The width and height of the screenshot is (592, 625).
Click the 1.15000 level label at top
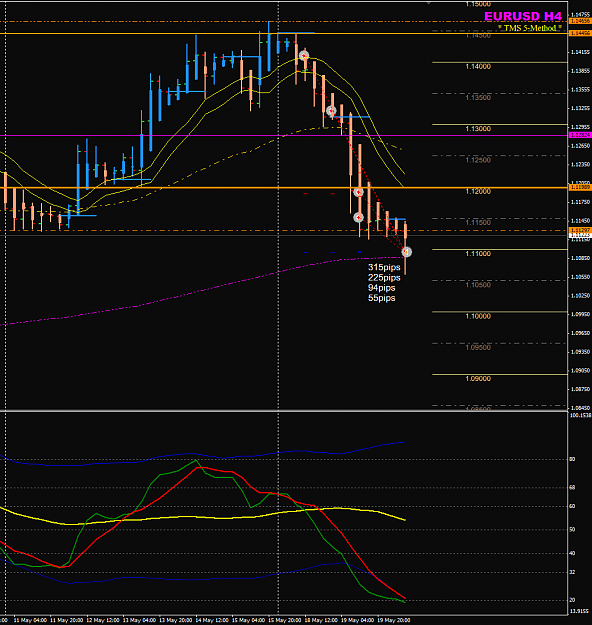[478, 4]
